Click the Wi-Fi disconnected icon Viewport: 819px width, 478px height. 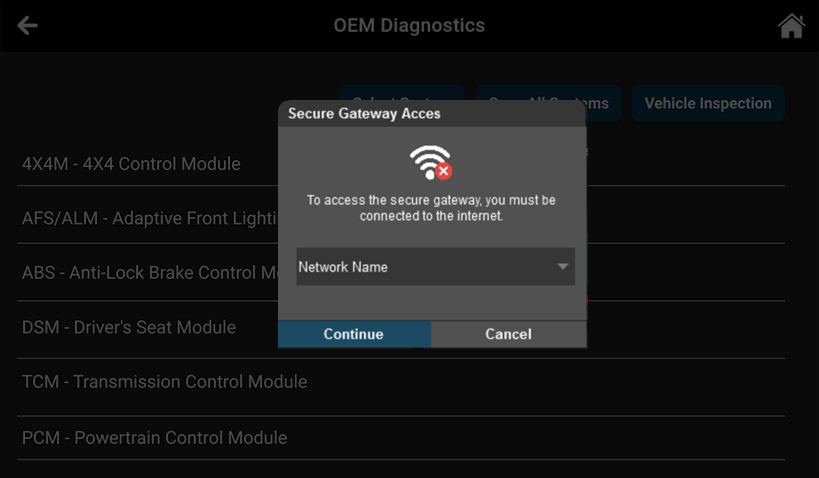point(430,161)
